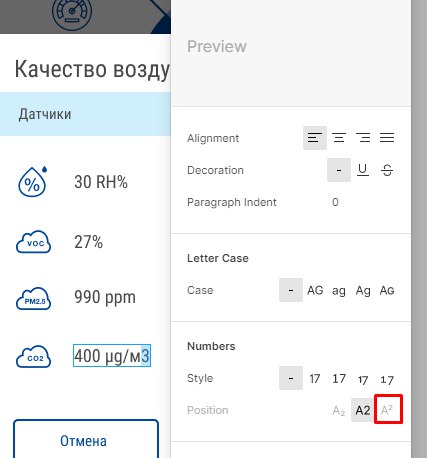Select the 400 μg/м3 text field
The width and height of the screenshot is (427, 458).
point(112,356)
